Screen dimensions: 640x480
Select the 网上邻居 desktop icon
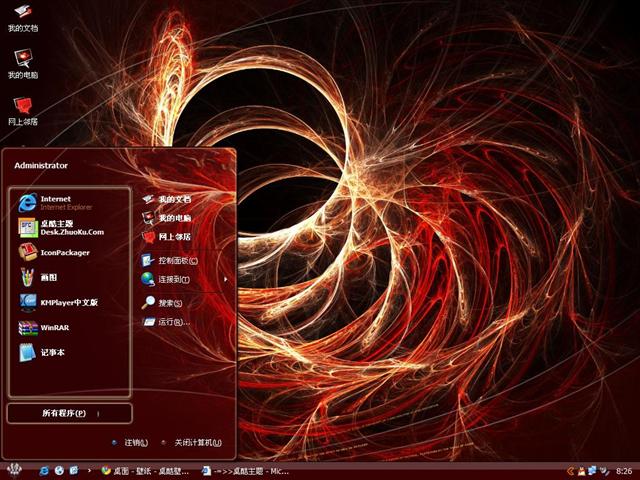22,108
